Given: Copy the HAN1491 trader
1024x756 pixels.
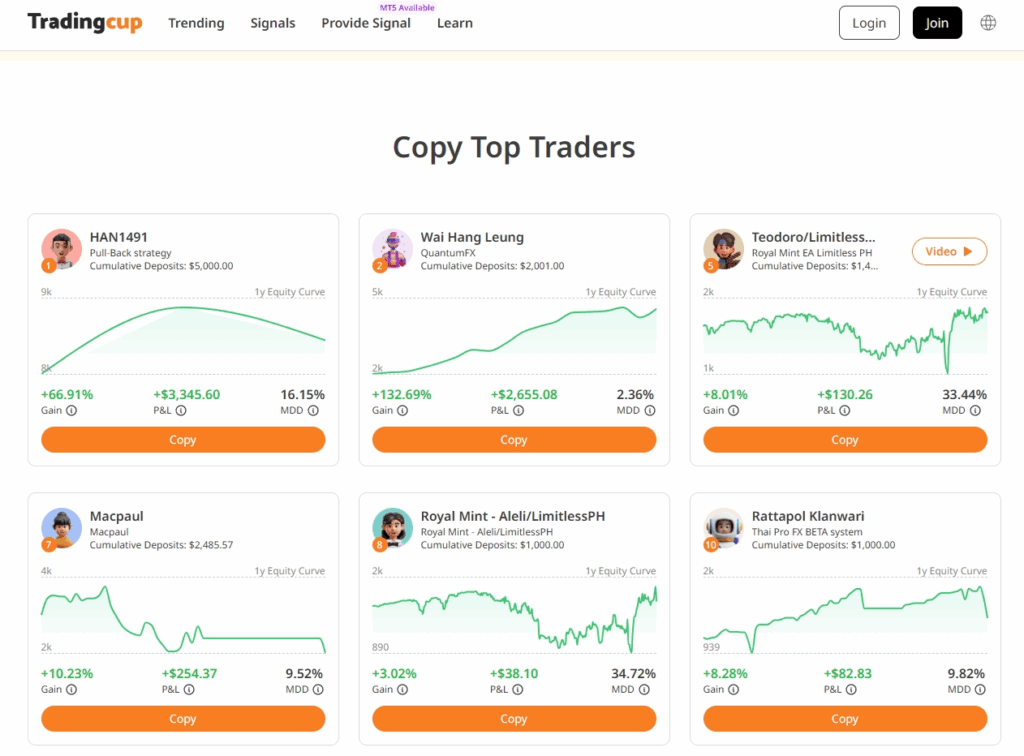Looking at the screenshot, I should coord(183,440).
